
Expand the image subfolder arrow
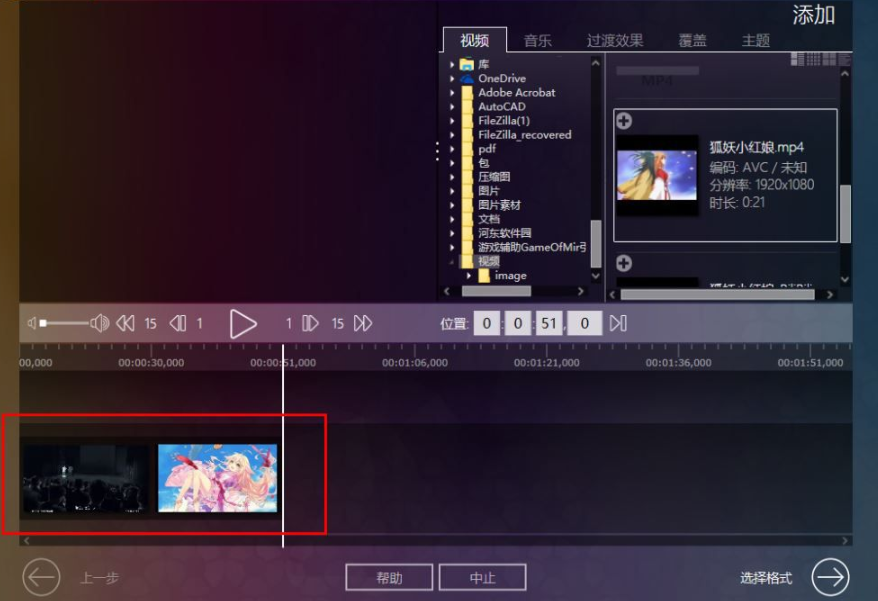tap(469, 276)
